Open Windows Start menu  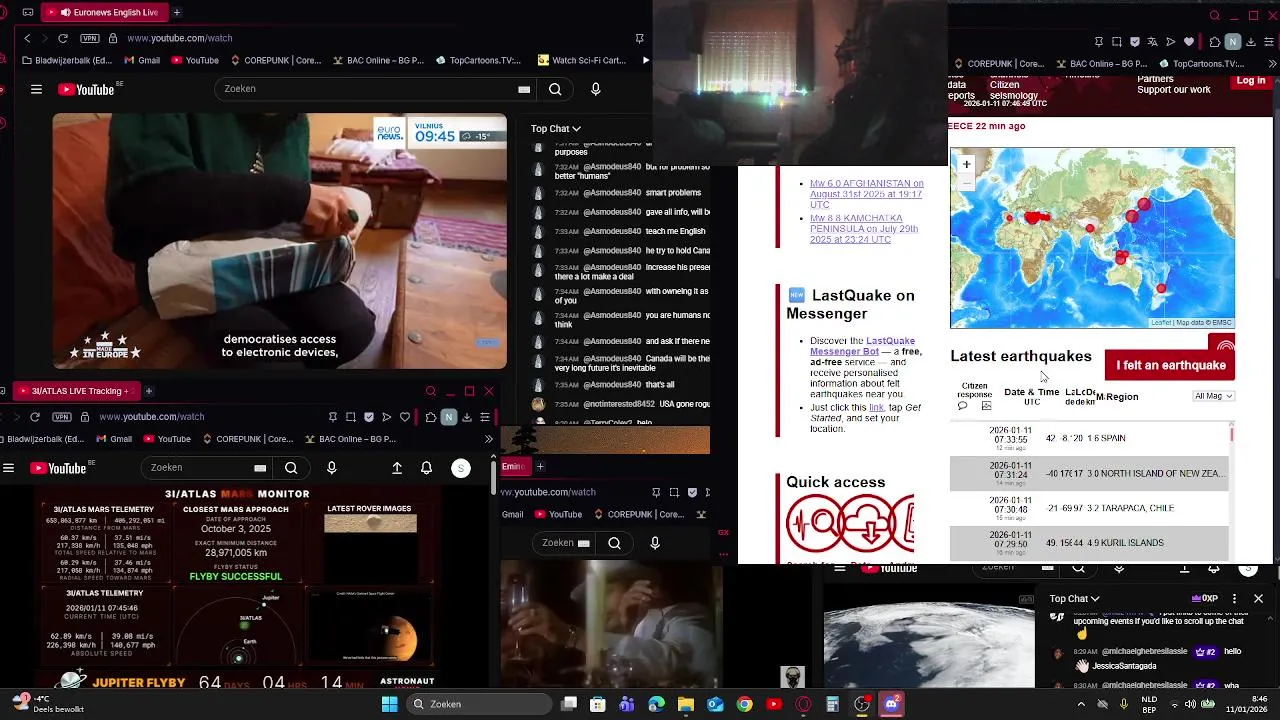(x=389, y=704)
